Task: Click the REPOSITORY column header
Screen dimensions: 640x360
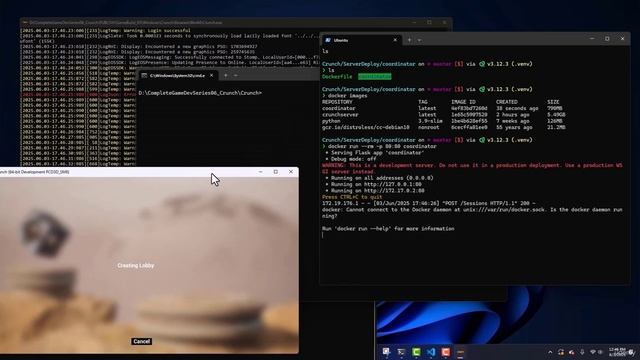Action: point(337,102)
